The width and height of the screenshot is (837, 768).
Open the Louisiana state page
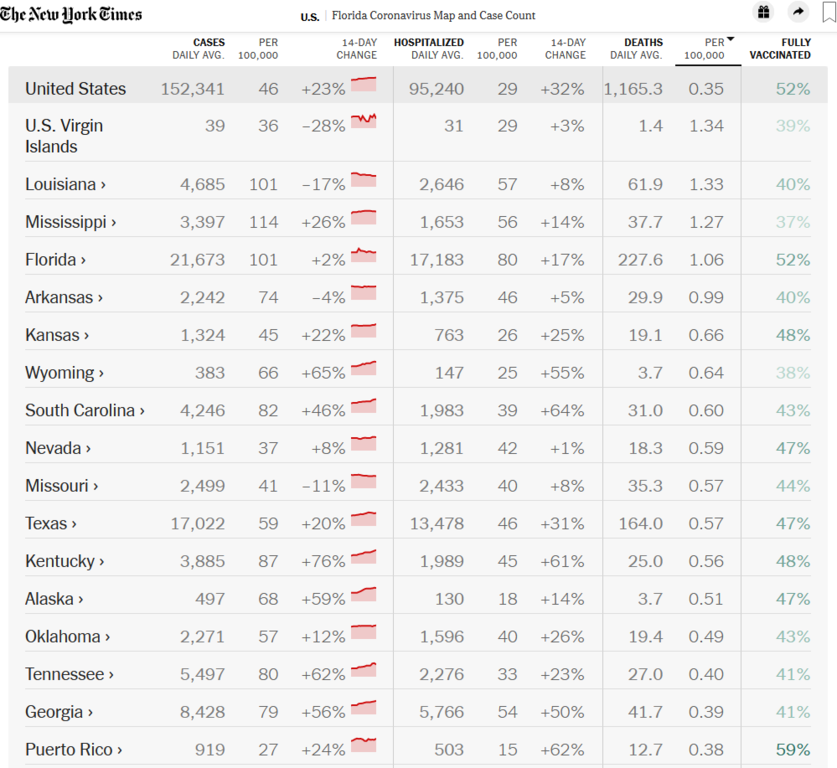pos(65,184)
